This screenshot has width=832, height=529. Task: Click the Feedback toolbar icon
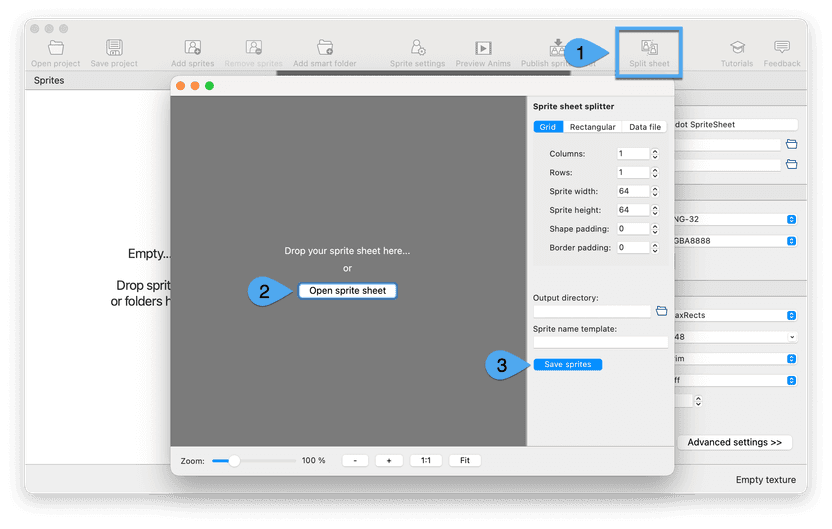tap(781, 50)
